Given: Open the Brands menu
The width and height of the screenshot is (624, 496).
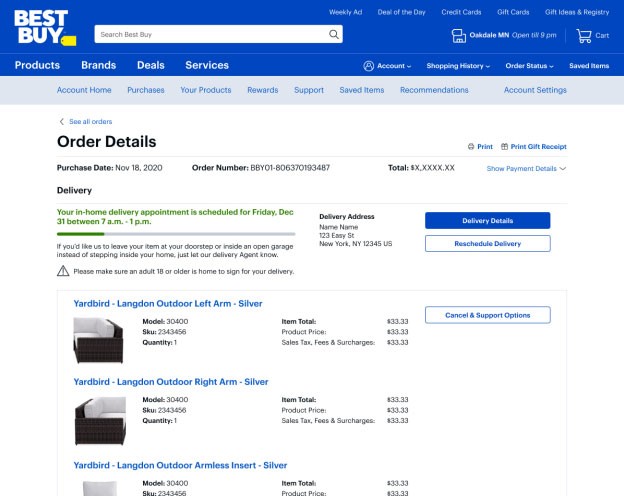Looking at the screenshot, I should point(99,65).
